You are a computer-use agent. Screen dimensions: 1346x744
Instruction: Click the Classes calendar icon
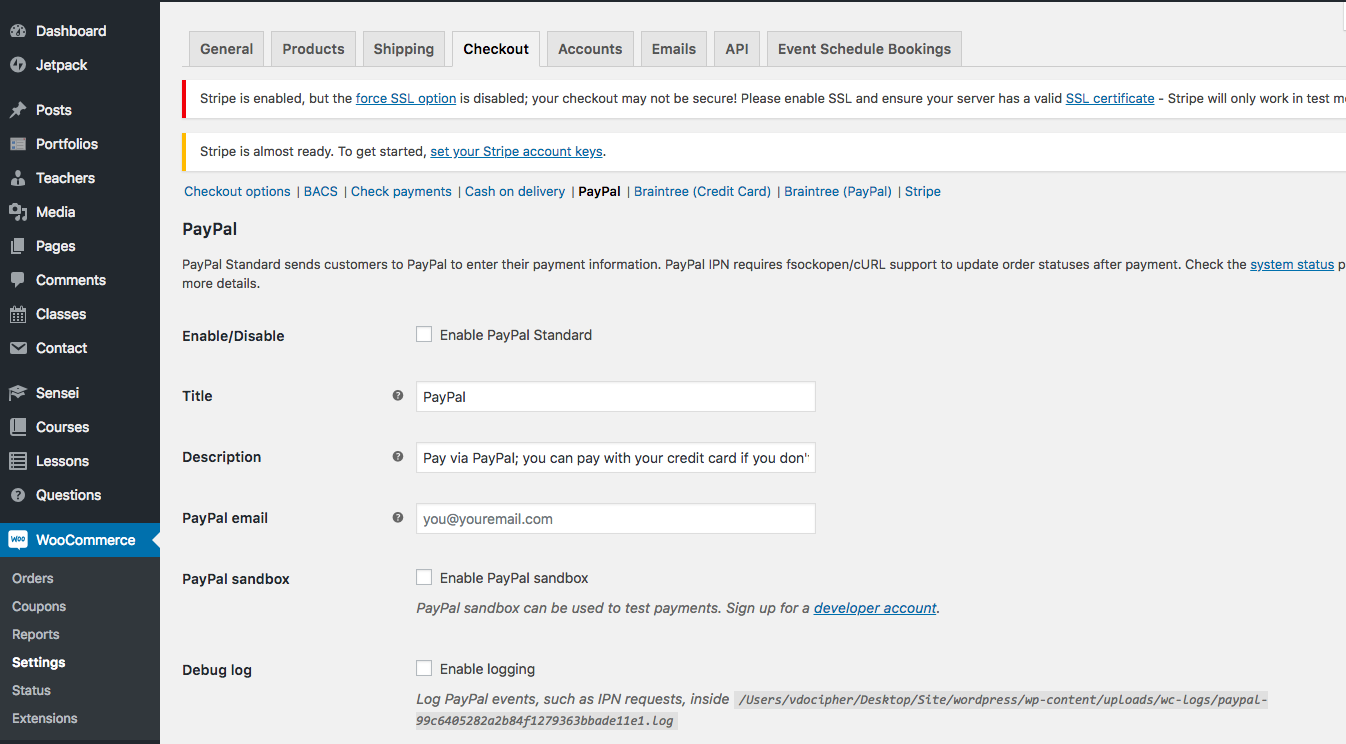point(18,314)
